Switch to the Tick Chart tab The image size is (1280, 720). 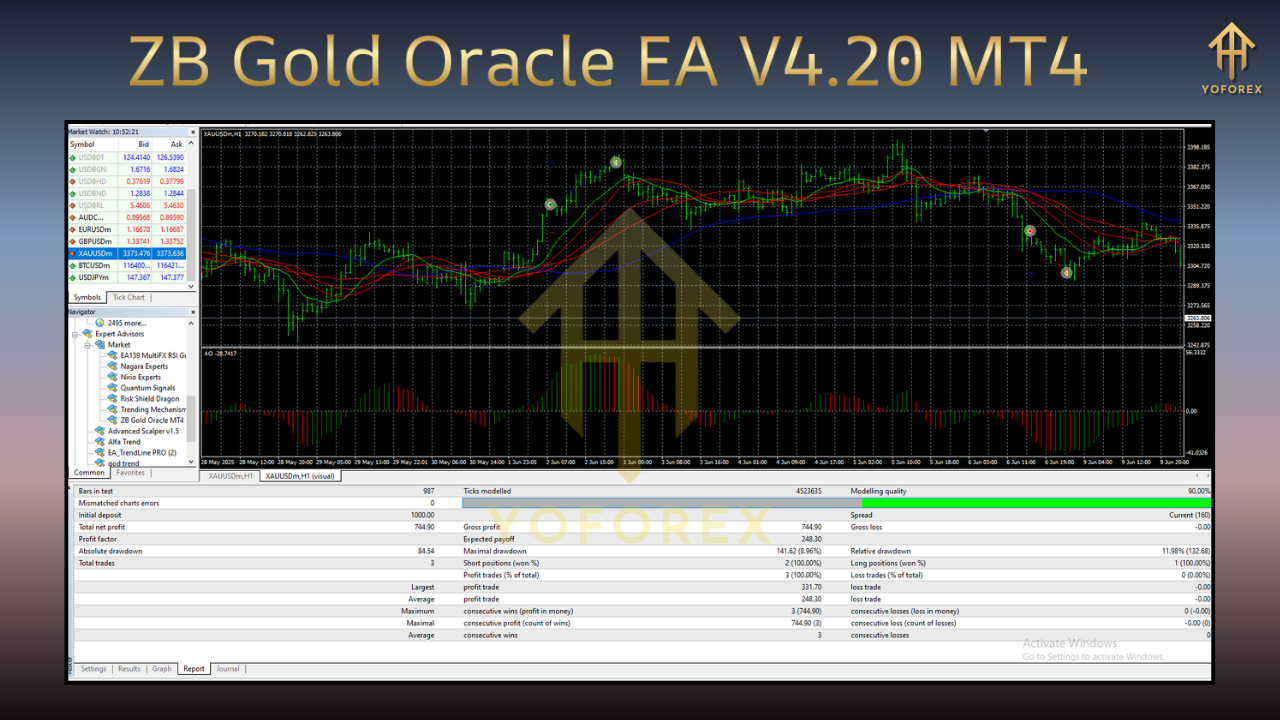coord(129,297)
